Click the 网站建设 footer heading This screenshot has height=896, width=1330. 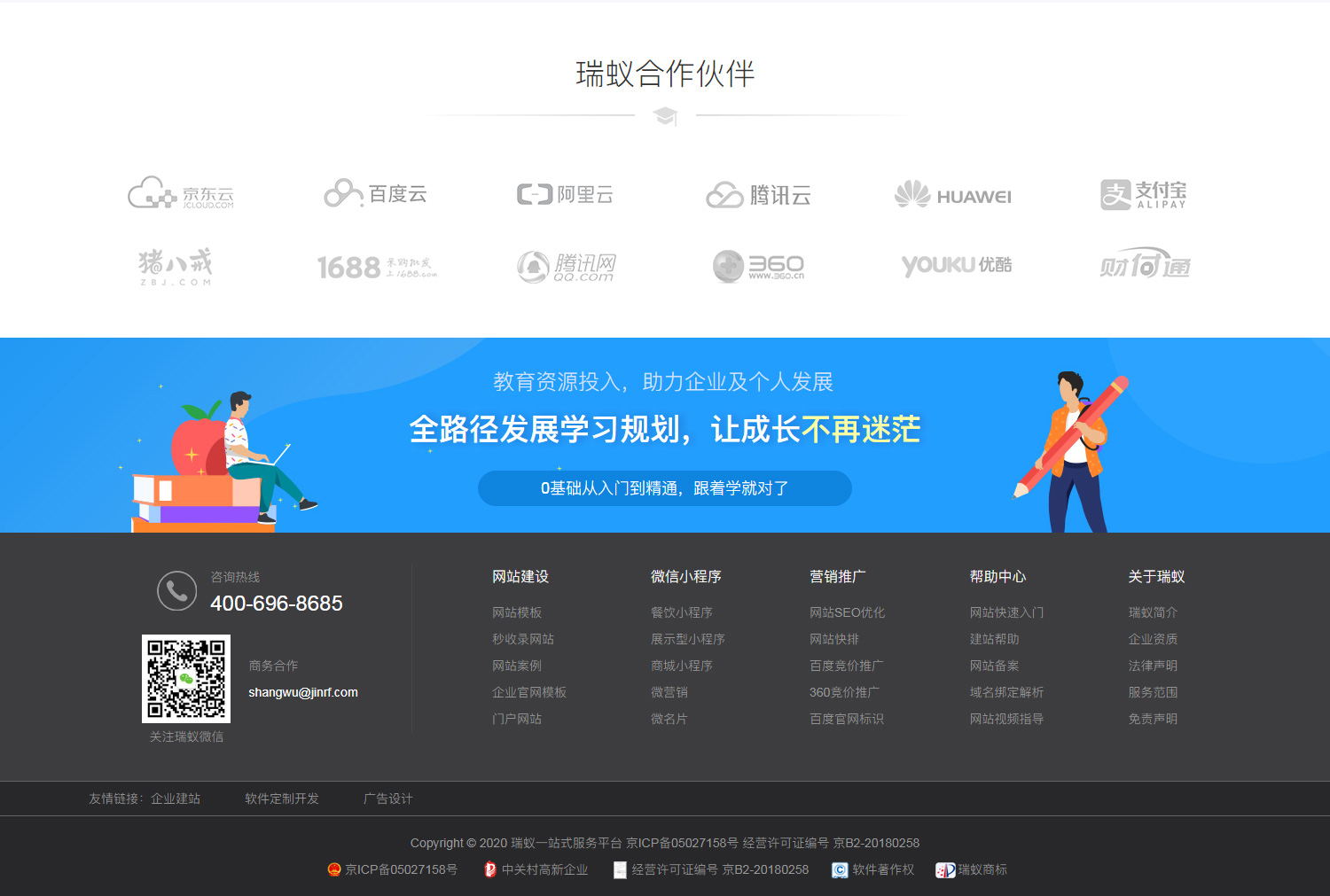coord(520,577)
